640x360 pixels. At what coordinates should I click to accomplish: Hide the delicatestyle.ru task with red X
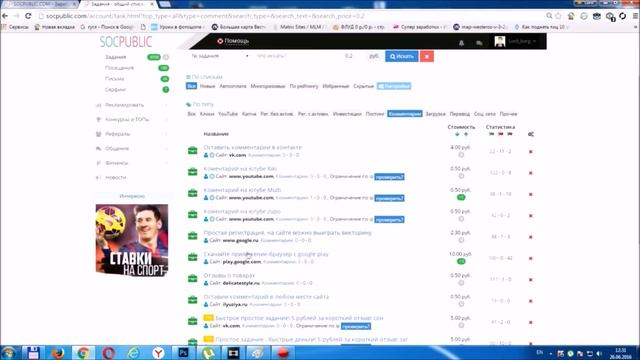(531, 280)
